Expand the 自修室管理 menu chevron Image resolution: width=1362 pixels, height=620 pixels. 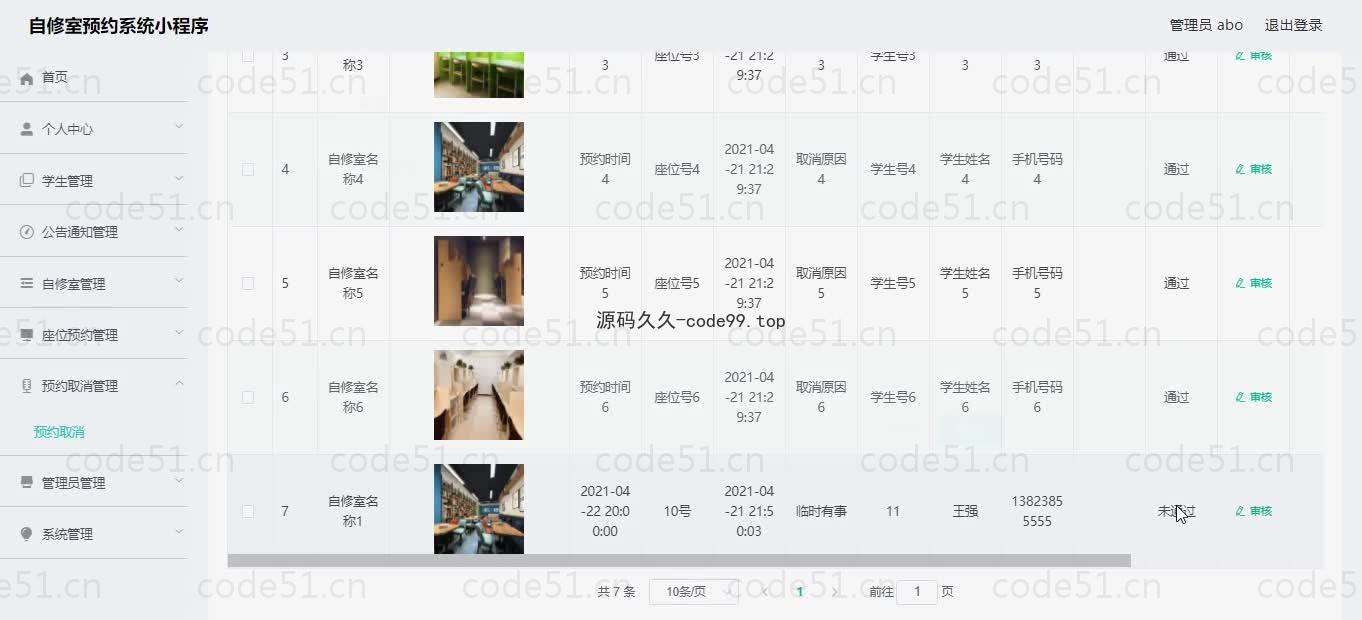coord(179,281)
